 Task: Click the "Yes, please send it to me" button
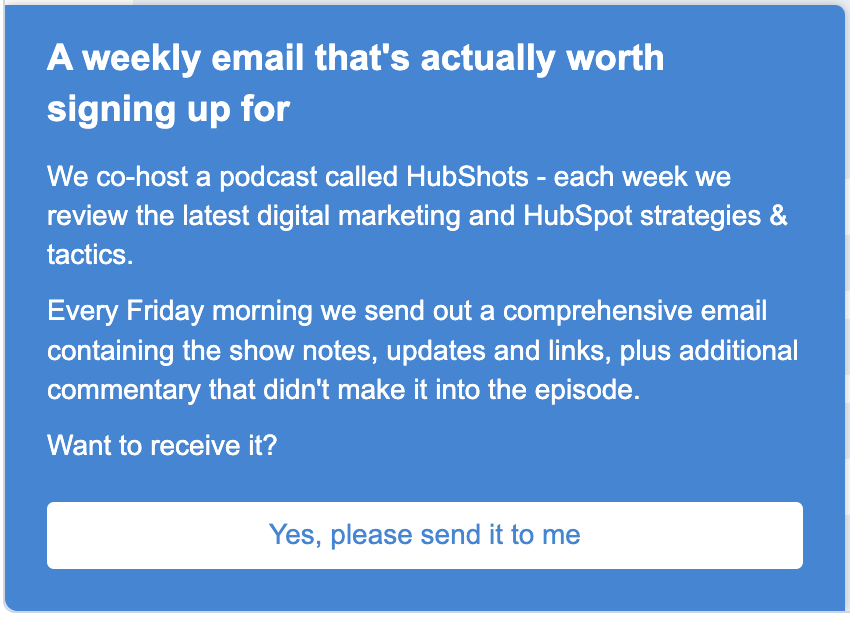[424, 535]
